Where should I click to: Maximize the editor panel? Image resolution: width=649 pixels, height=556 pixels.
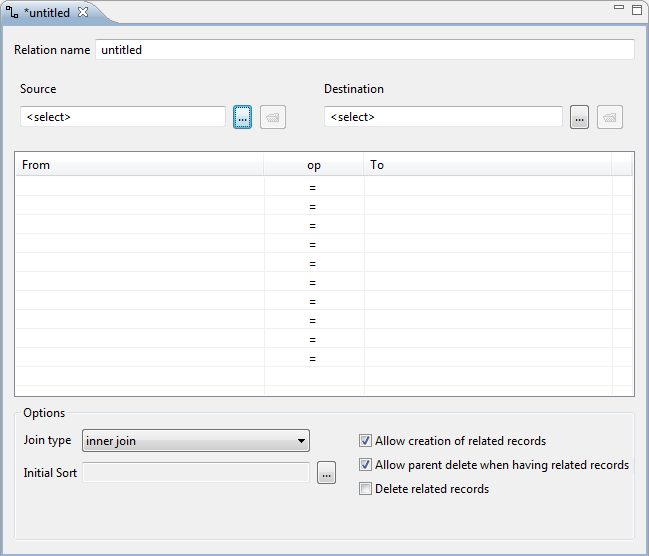[x=637, y=10]
